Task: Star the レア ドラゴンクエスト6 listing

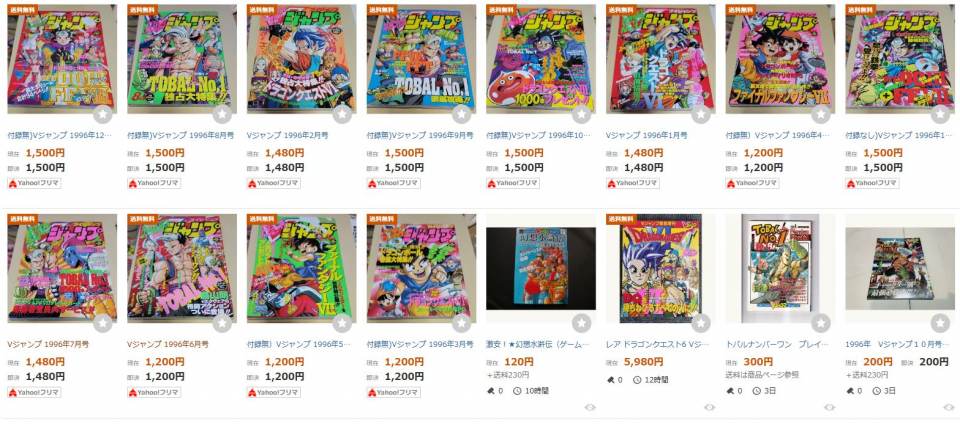Action: coord(702,323)
